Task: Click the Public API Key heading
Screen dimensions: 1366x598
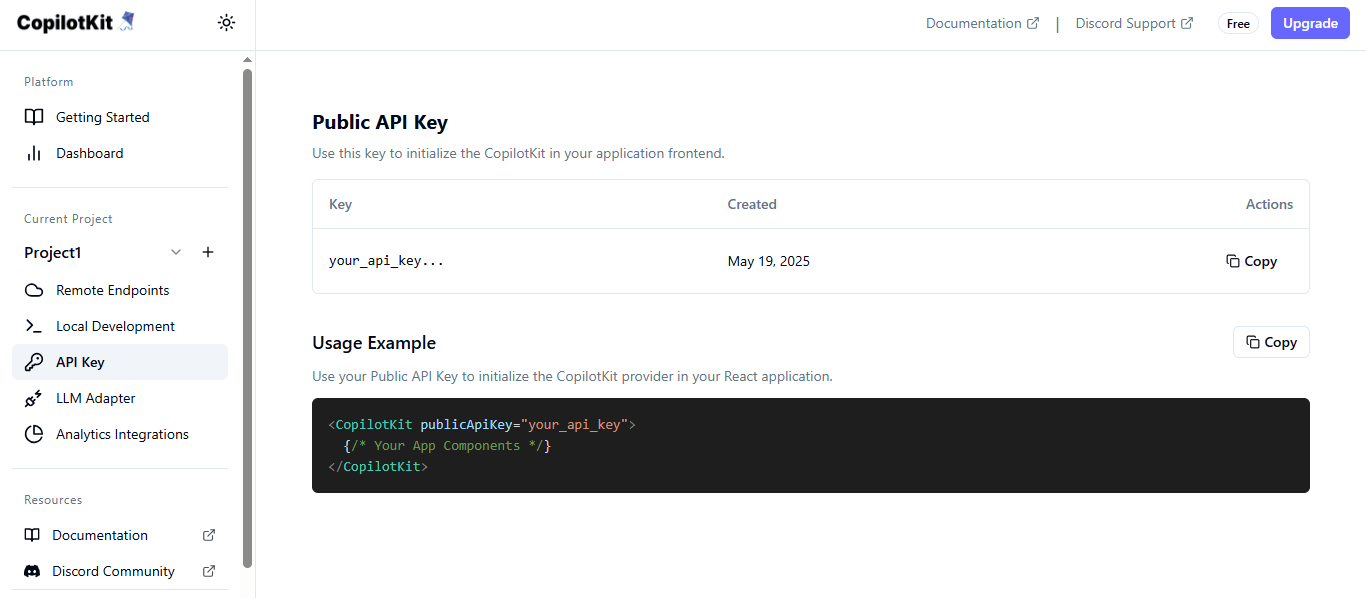Action: (x=380, y=123)
